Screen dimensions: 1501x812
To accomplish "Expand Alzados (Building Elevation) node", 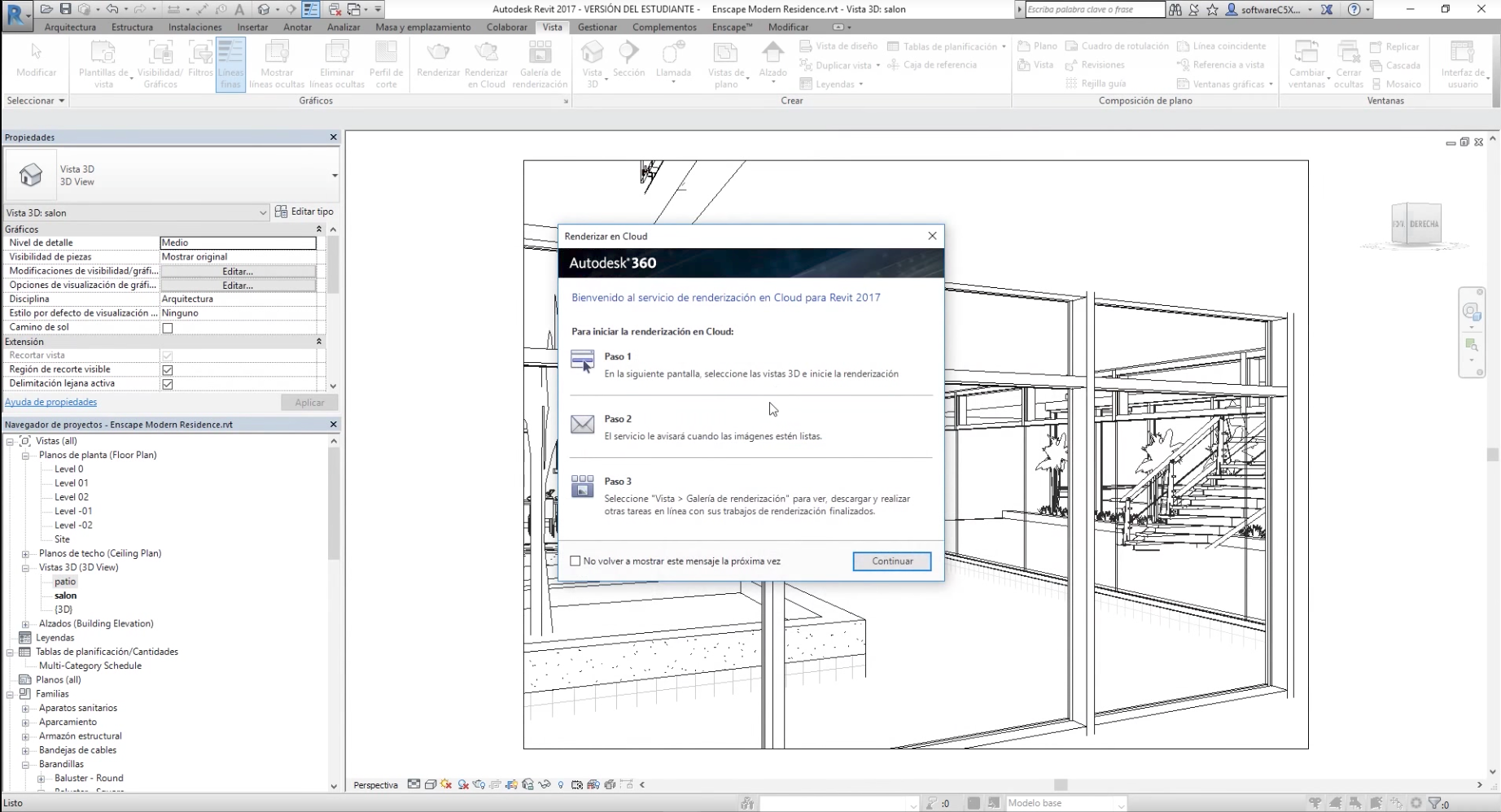I will (25, 624).
